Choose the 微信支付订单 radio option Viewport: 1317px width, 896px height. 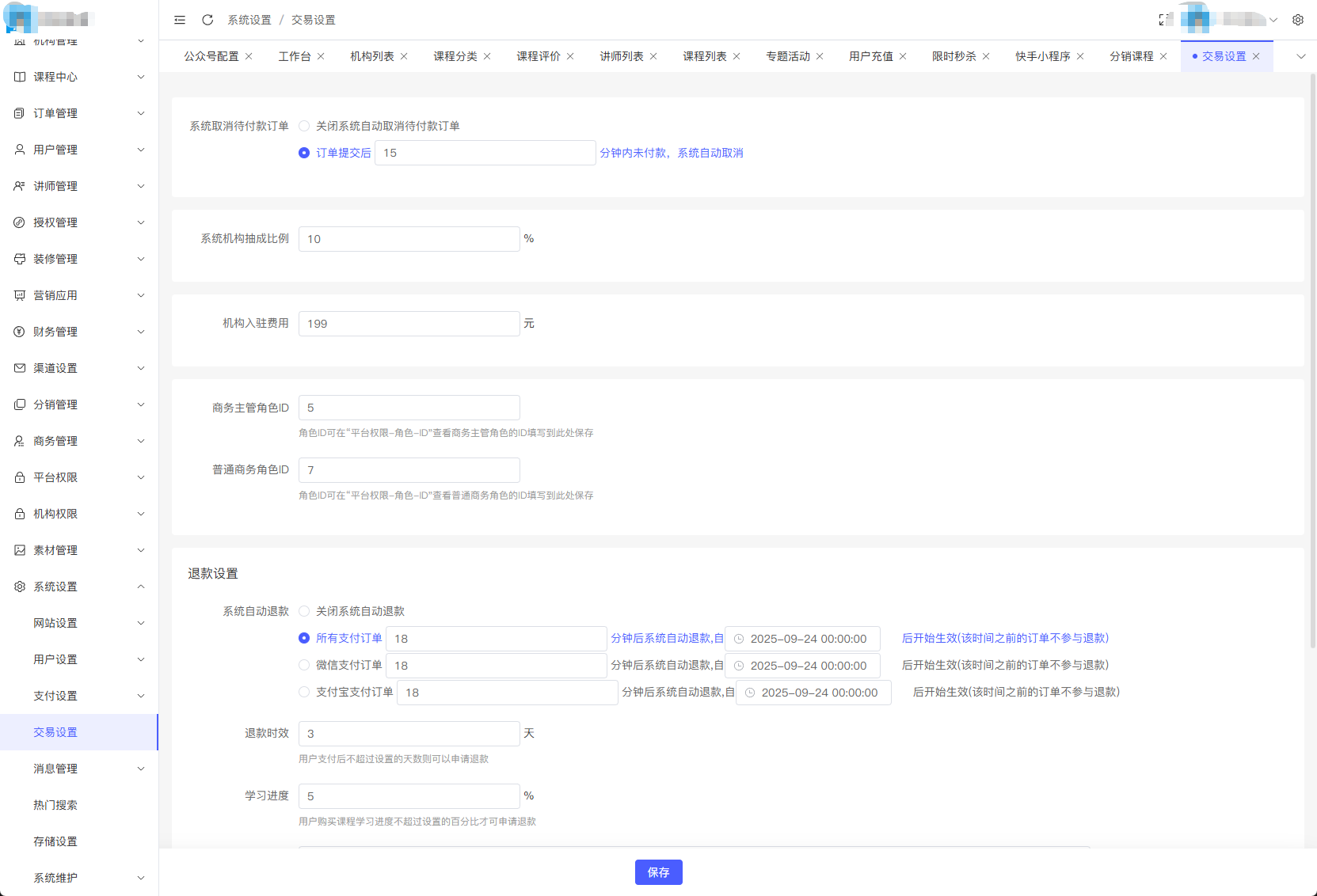(304, 665)
